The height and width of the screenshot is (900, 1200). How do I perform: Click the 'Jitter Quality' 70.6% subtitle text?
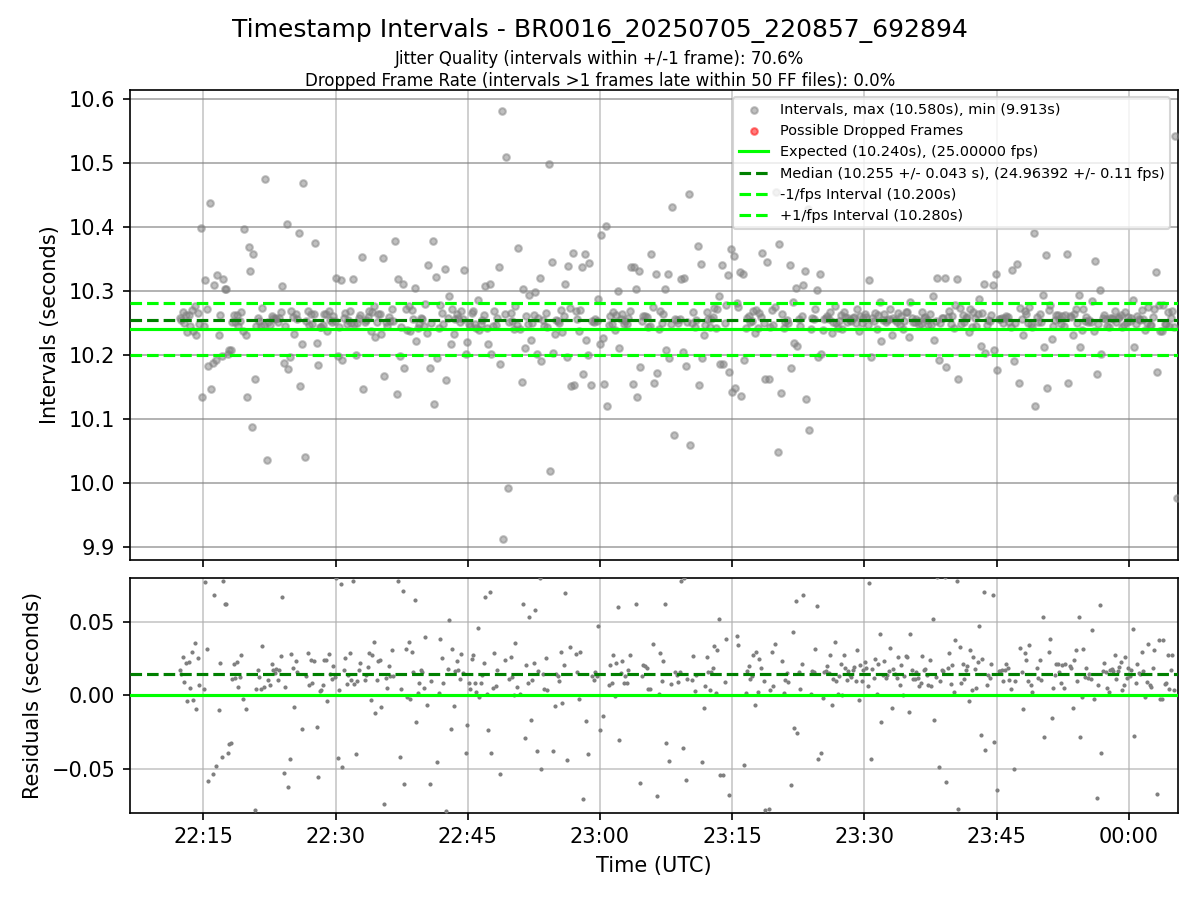pos(599,58)
